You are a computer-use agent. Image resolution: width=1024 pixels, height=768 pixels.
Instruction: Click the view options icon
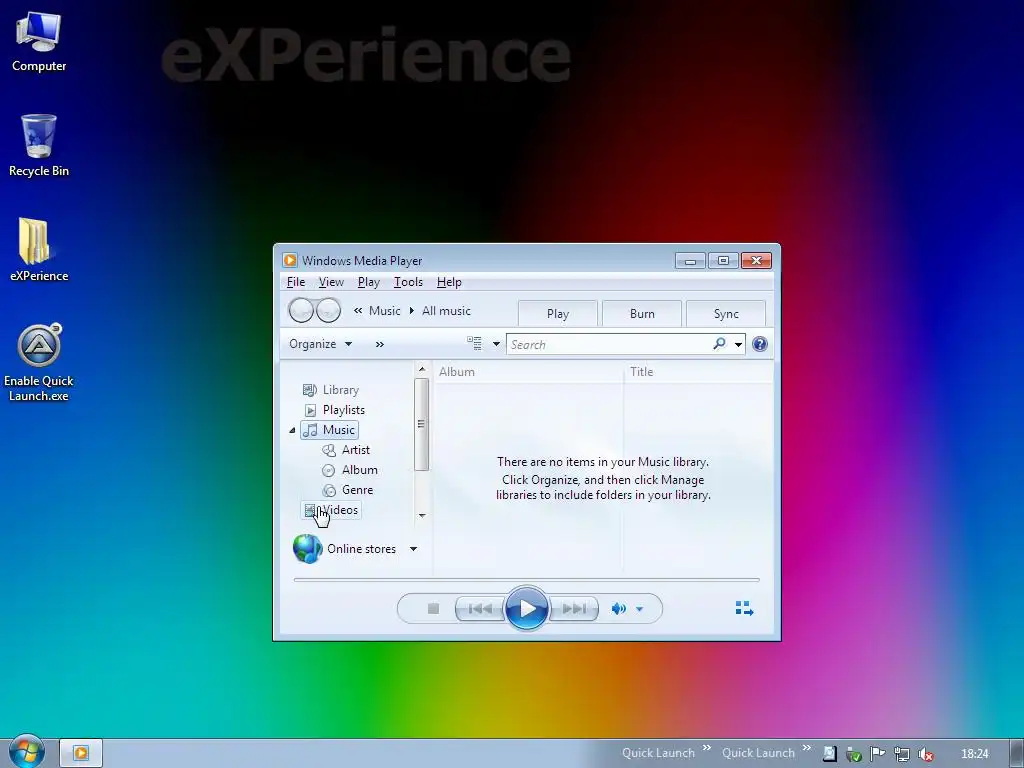474,344
